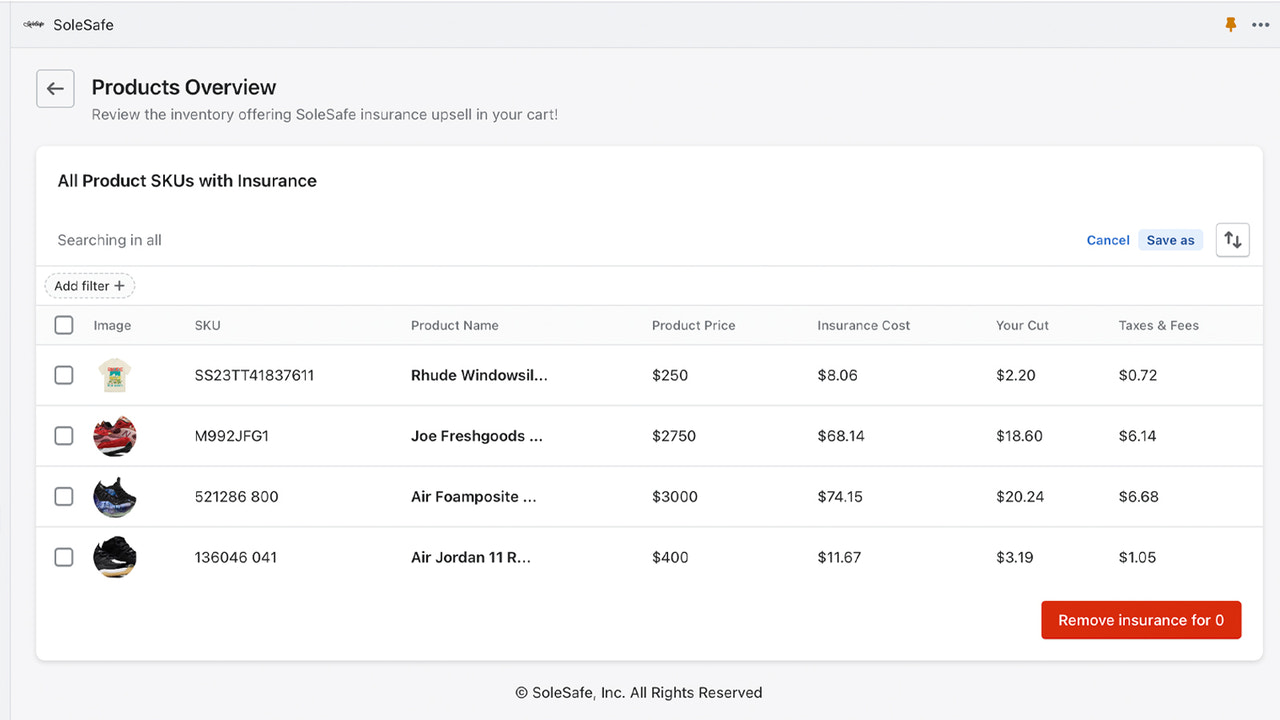The height and width of the screenshot is (720, 1280).
Task: Click the Searching in all field
Action: click(109, 240)
